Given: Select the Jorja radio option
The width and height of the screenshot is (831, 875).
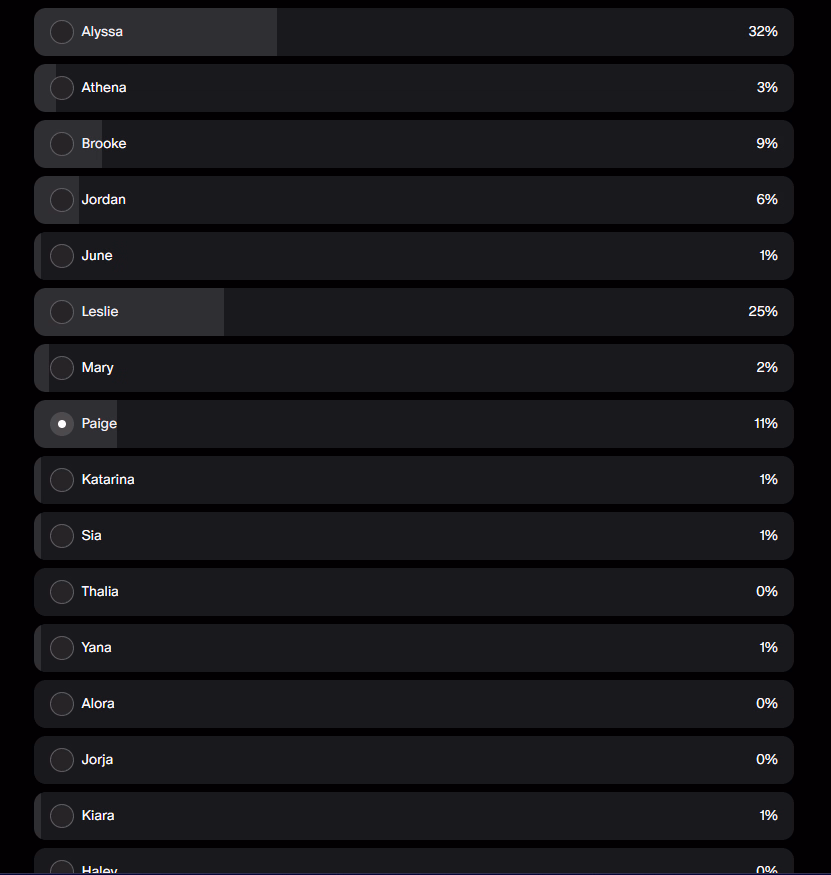Looking at the screenshot, I should click(x=62, y=760).
